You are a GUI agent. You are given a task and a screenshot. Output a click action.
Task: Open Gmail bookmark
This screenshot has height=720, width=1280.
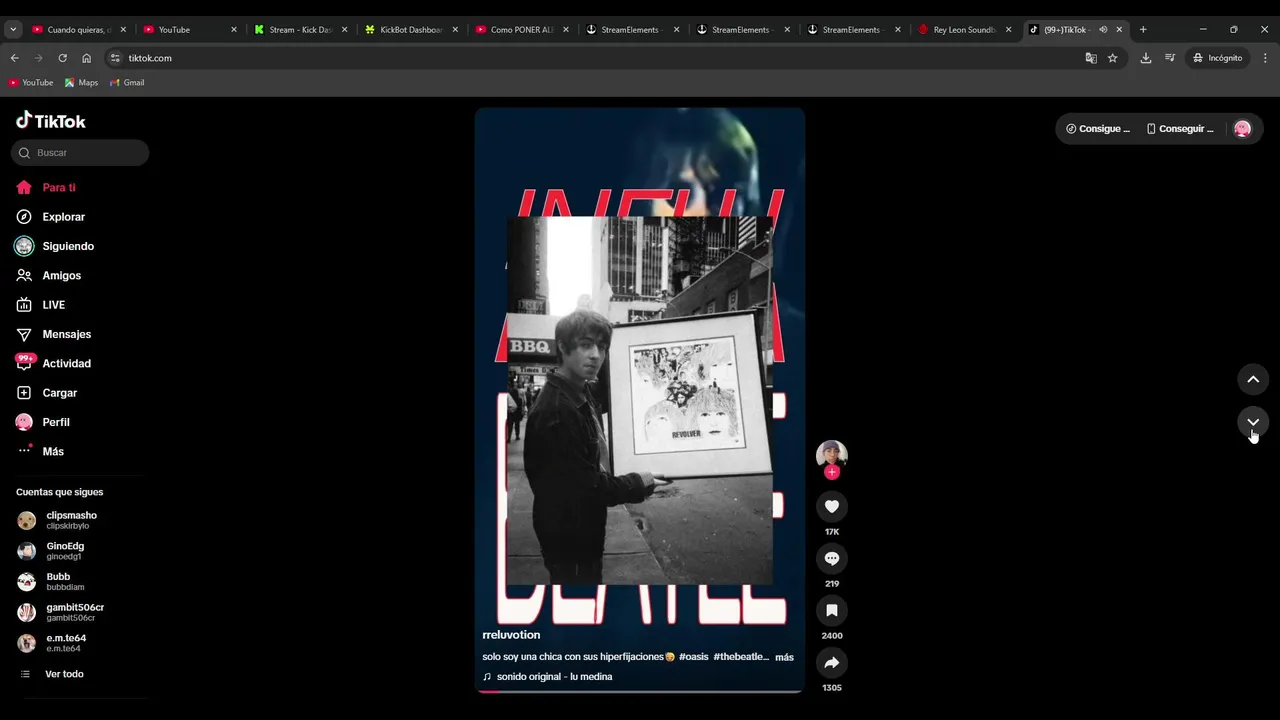[127, 83]
